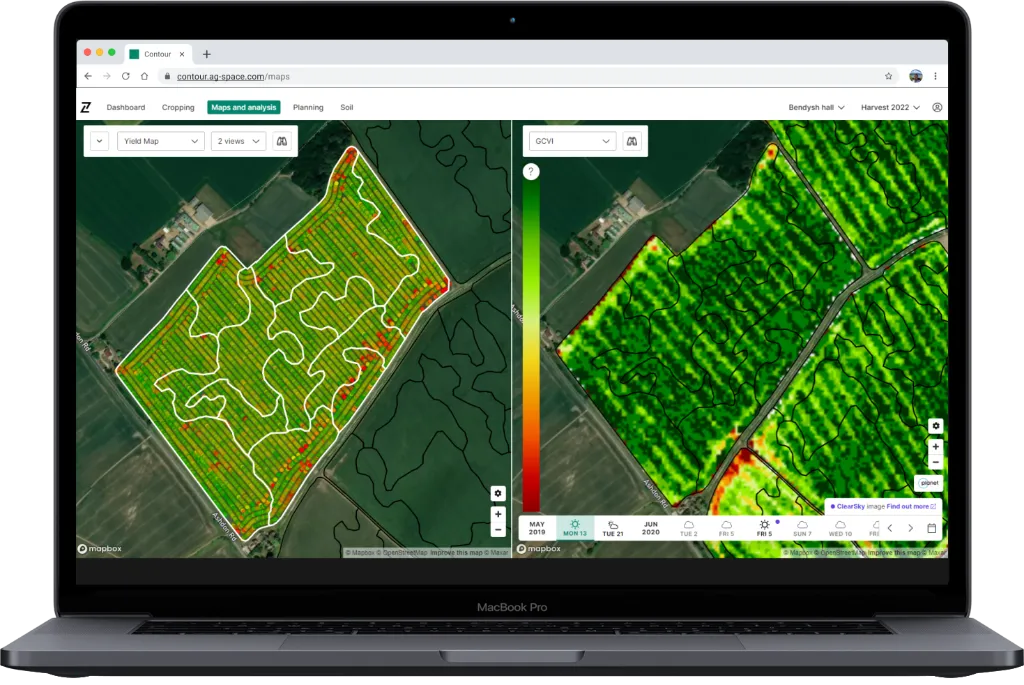This screenshot has height=685, width=1024.
Task: Click Improve this map on left map
Action: point(456,552)
